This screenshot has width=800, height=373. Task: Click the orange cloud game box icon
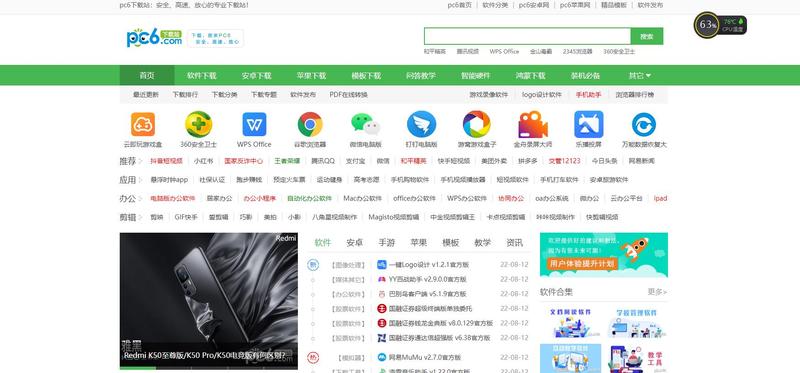tap(143, 124)
